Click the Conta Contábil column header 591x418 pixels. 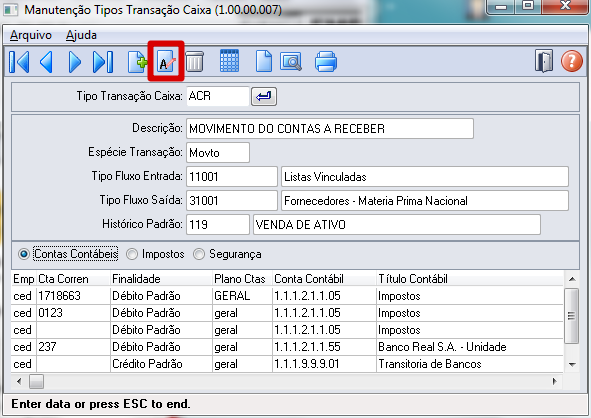(324, 279)
